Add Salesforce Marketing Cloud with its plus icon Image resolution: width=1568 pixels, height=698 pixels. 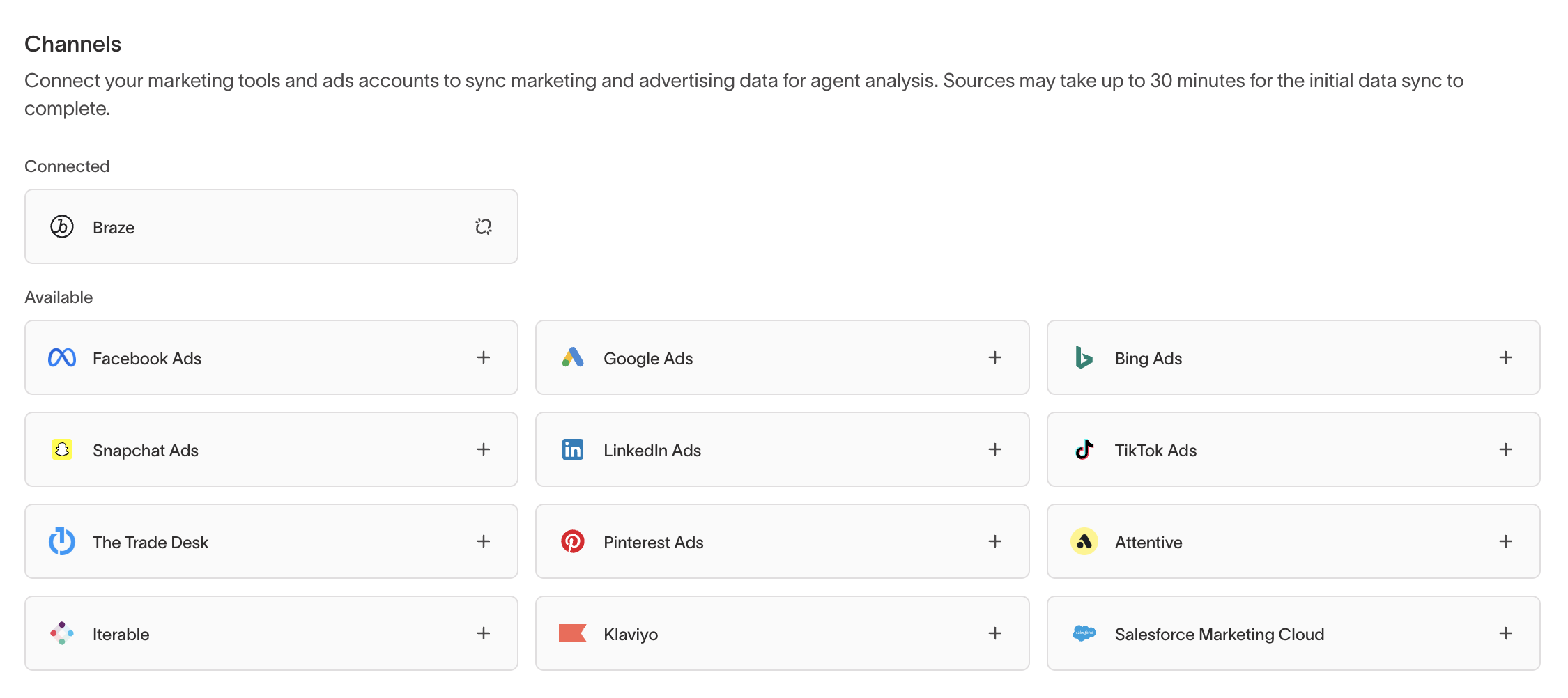1506,633
